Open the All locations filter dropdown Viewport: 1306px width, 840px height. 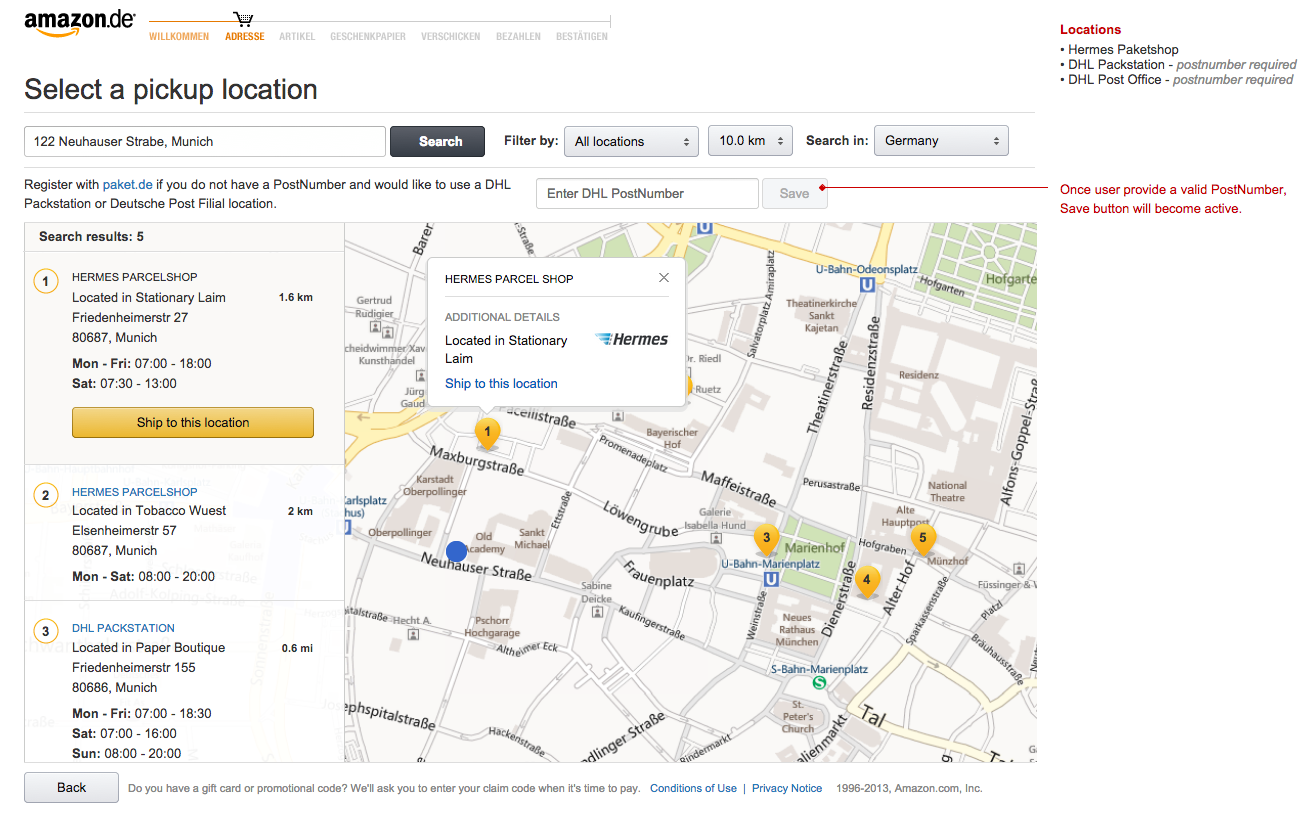(x=631, y=141)
